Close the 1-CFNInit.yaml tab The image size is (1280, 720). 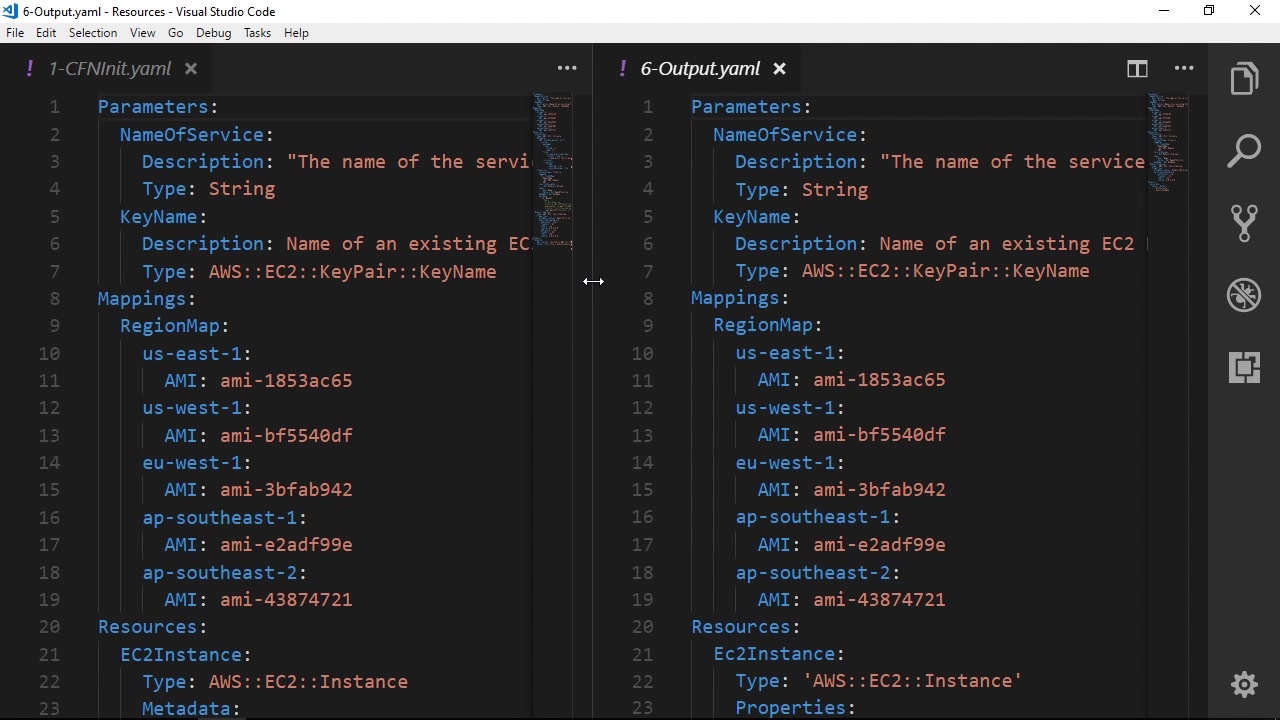click(x=191, y=69)
